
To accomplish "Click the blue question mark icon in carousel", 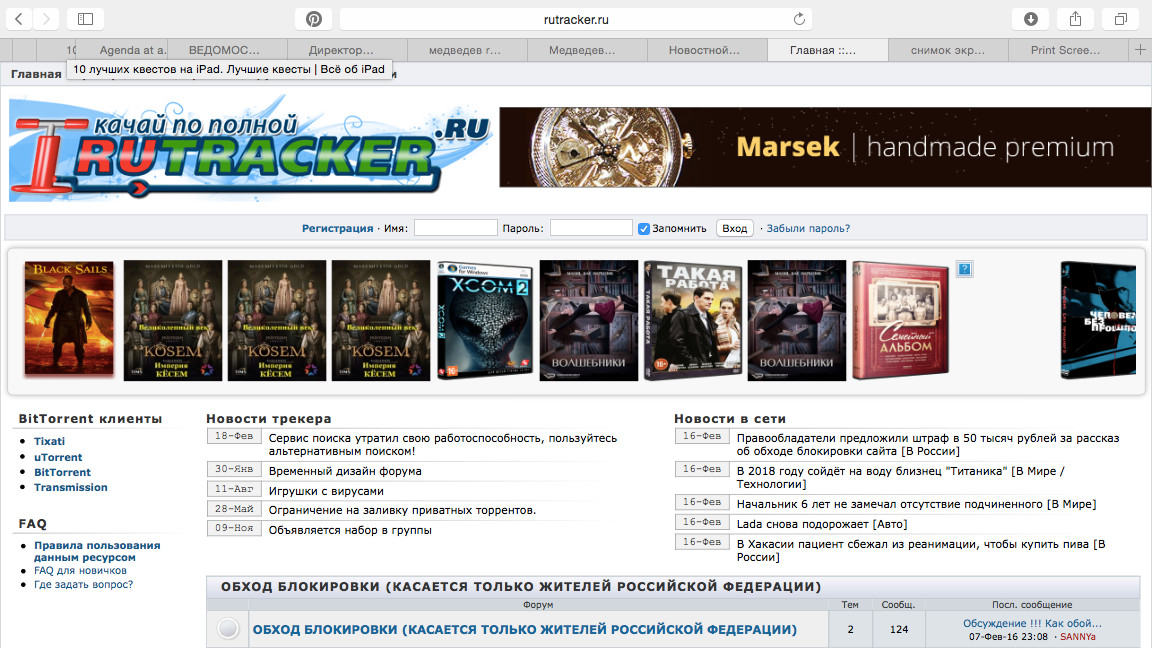I will click(x=964, y=269).
